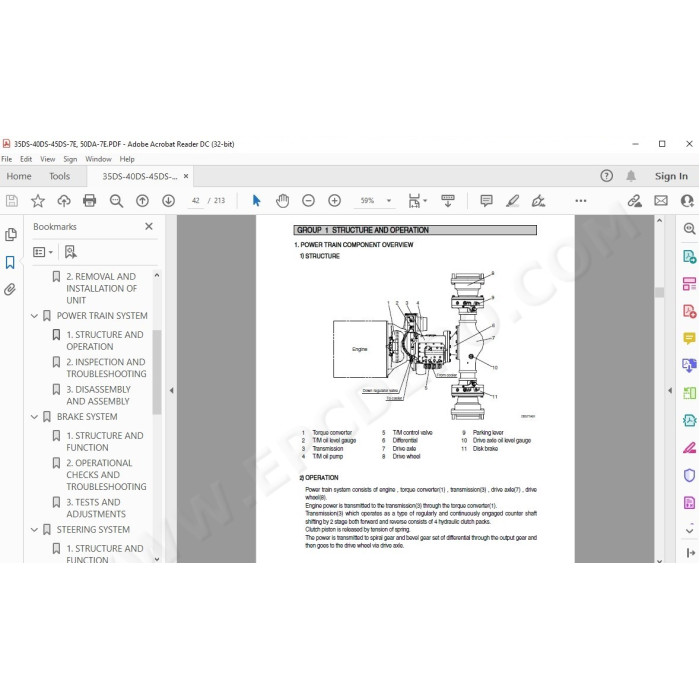Viewport: 700px width, 700px height.
Task: Print the document using the printer icon
Action: 90,201
